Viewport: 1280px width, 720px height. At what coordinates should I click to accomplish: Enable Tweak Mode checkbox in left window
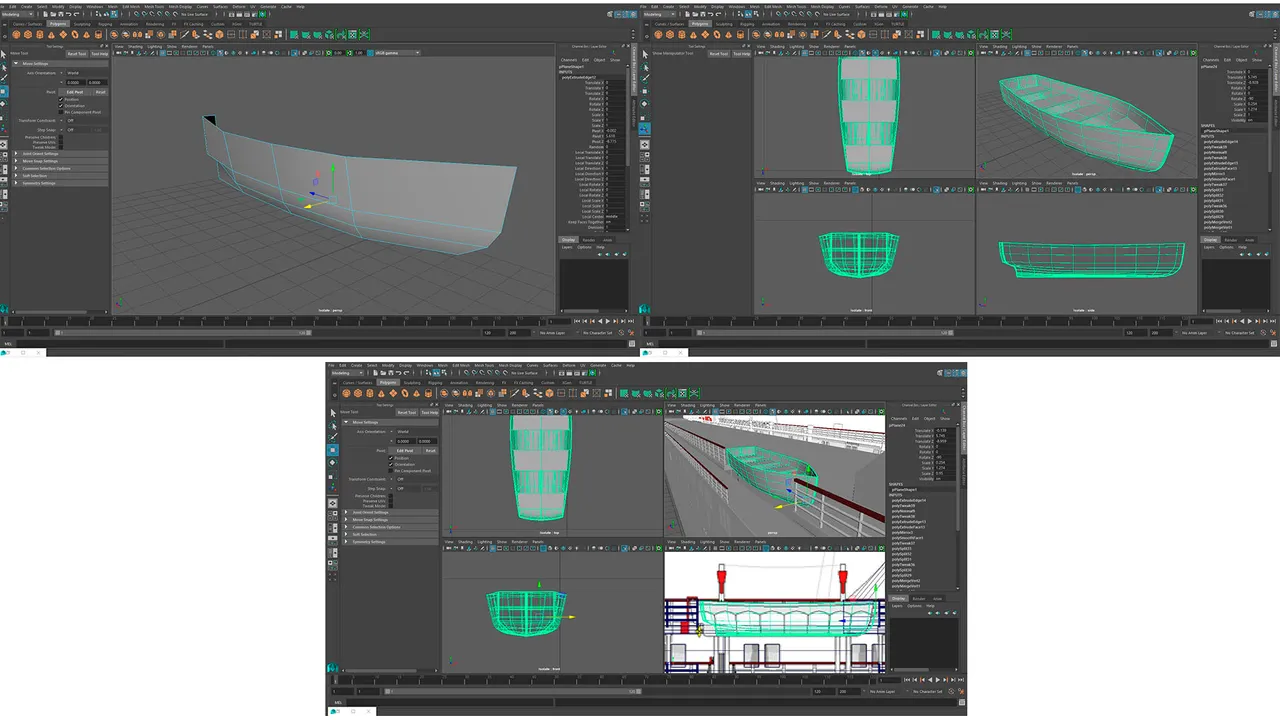[x=61, y=147]
